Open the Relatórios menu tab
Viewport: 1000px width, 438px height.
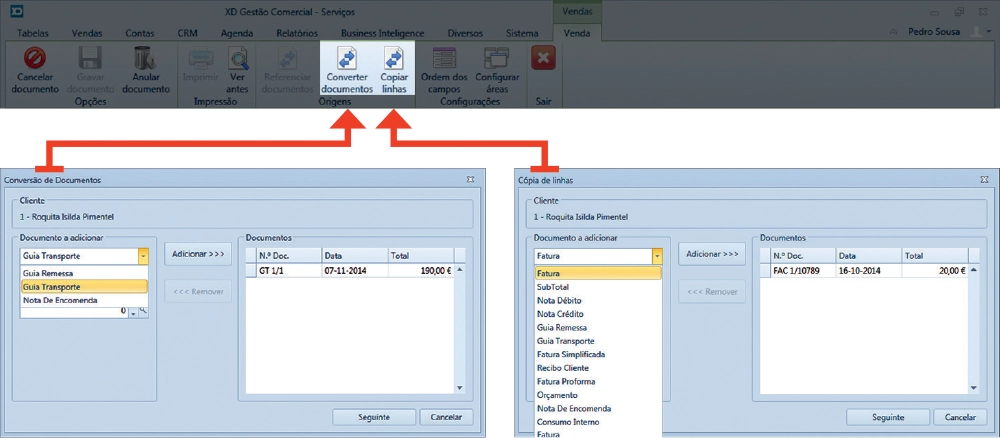(x=296, y=33)
